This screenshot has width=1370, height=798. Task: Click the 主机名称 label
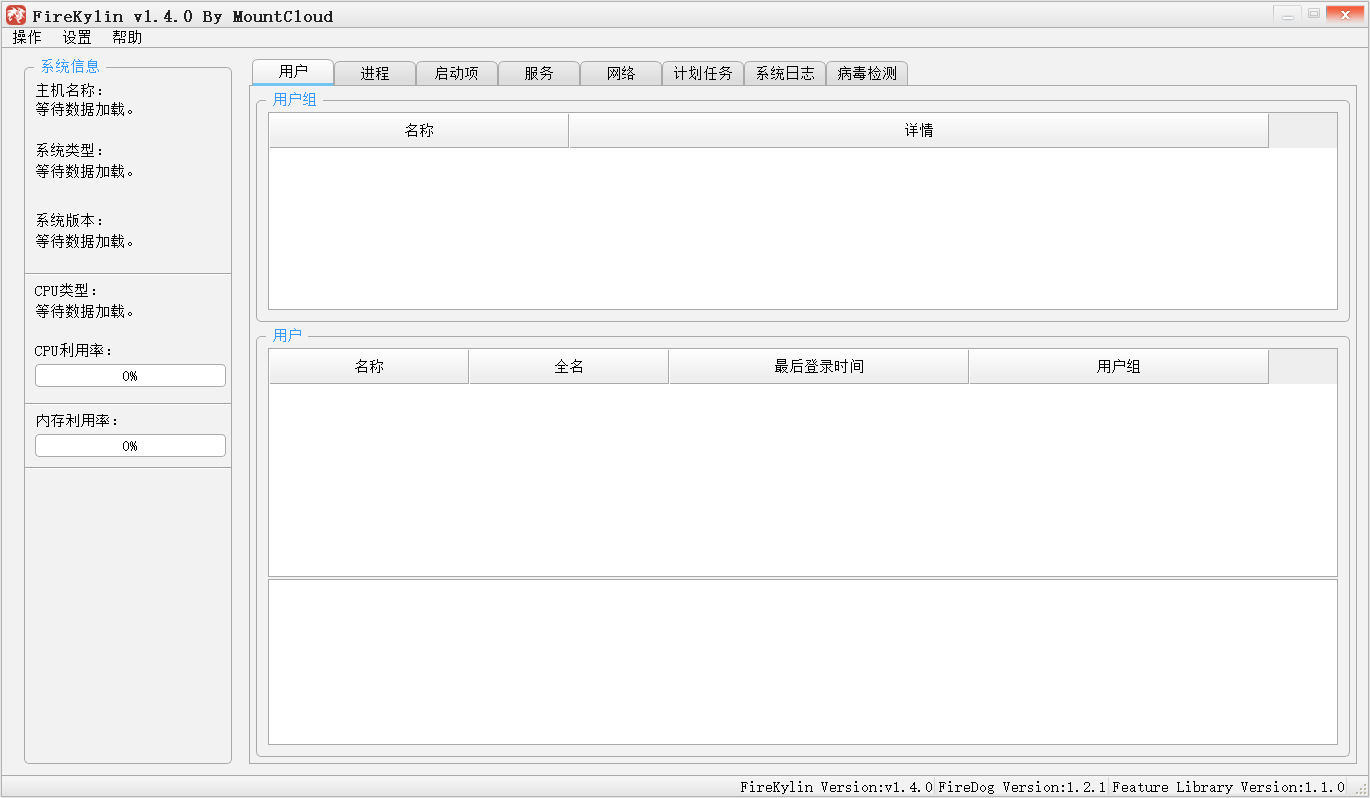pyautogui.click(x=70, y=91)
